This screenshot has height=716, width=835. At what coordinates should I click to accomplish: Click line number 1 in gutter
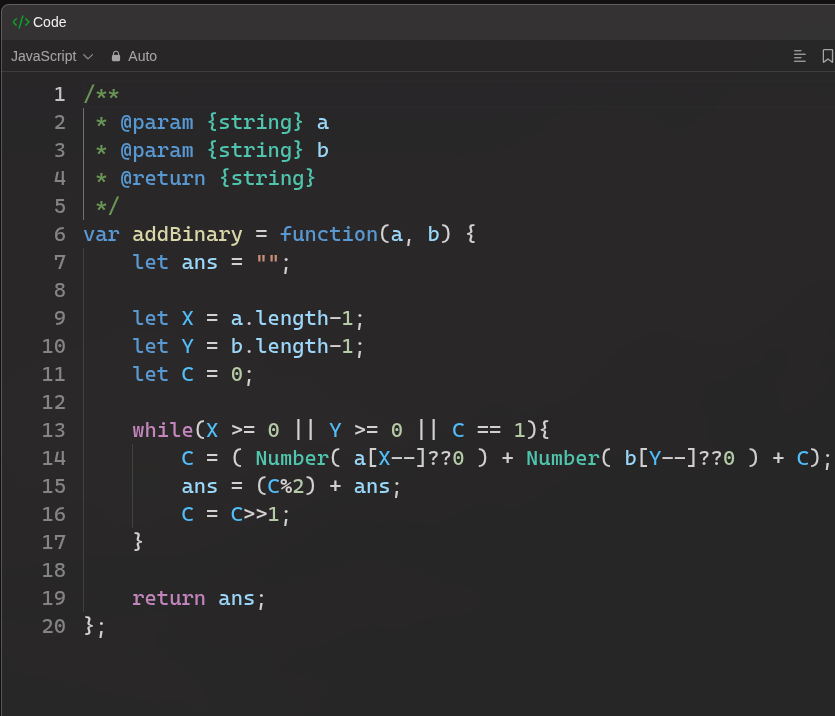pos(60,95)
